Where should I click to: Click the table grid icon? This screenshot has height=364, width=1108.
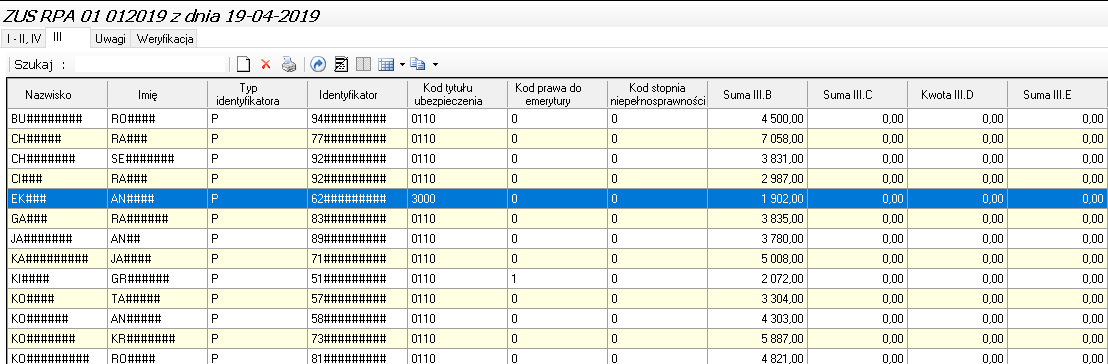[x=386, y=65]
